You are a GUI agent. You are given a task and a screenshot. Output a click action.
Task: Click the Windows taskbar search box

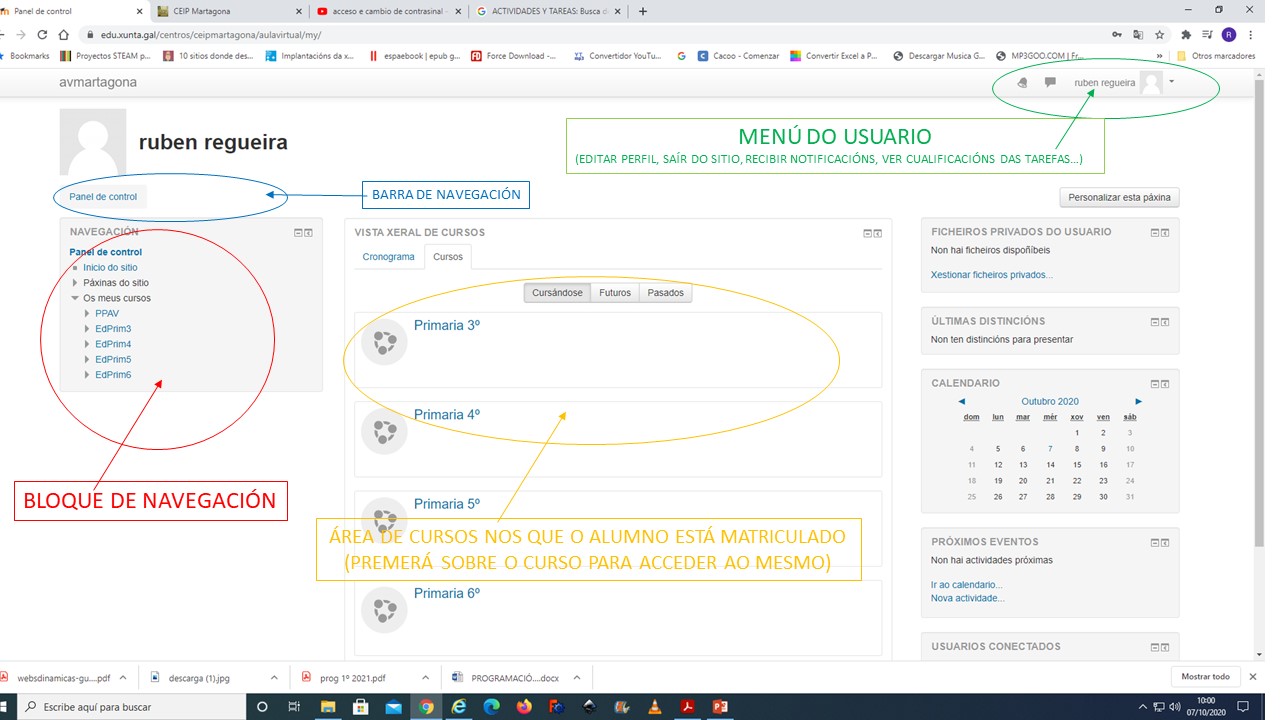pos(130,707)
